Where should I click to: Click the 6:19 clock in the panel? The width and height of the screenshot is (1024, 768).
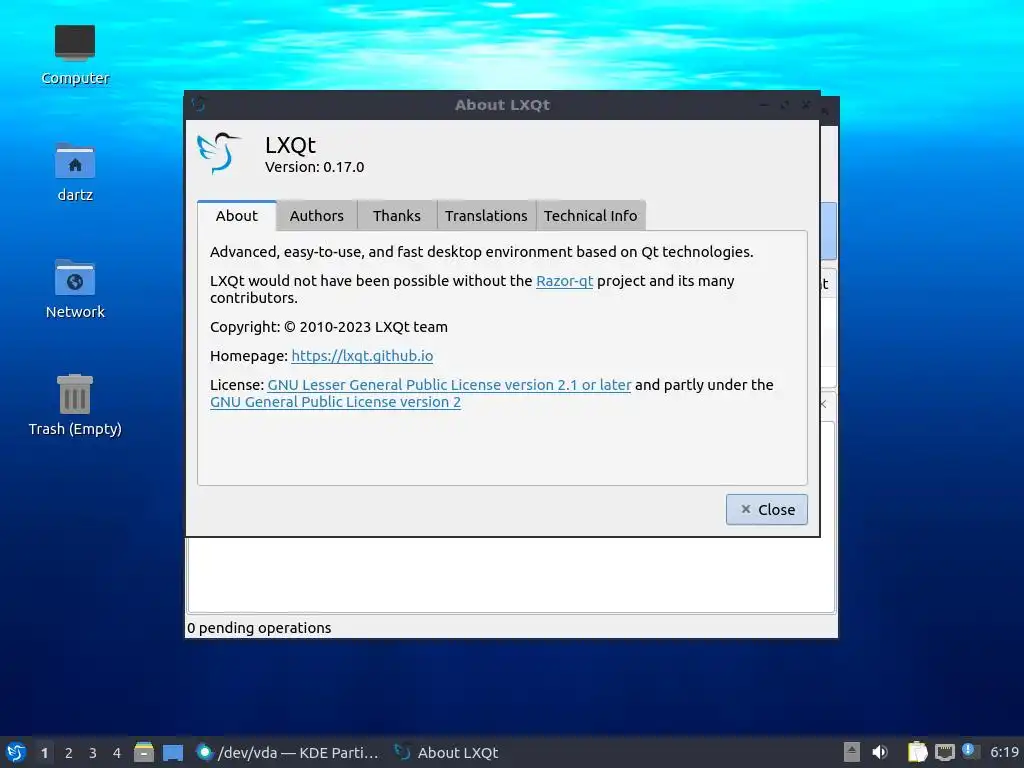[1004, 752]
